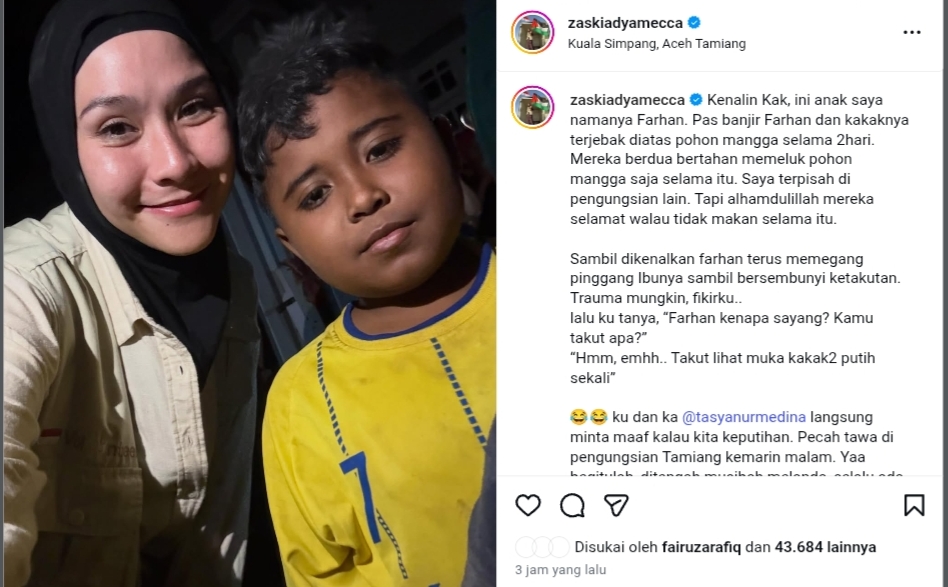Click the 3 jam yang lalu timestamp
This screenshot has width=948, height=587.
[560, 569]
